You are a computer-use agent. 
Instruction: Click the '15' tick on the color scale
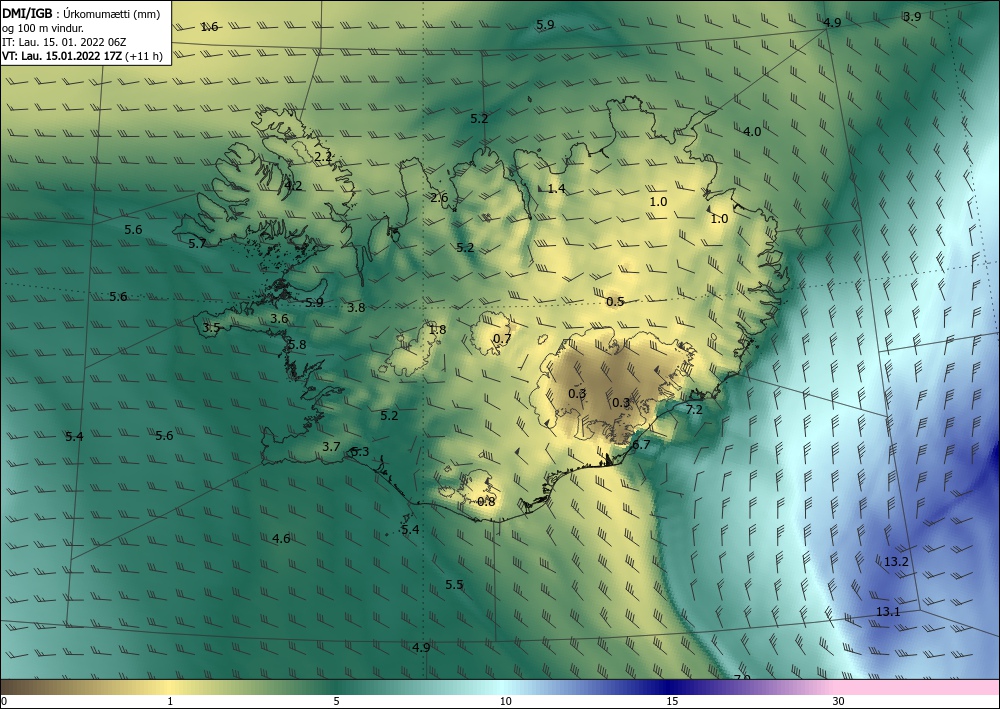pos(672,701)
